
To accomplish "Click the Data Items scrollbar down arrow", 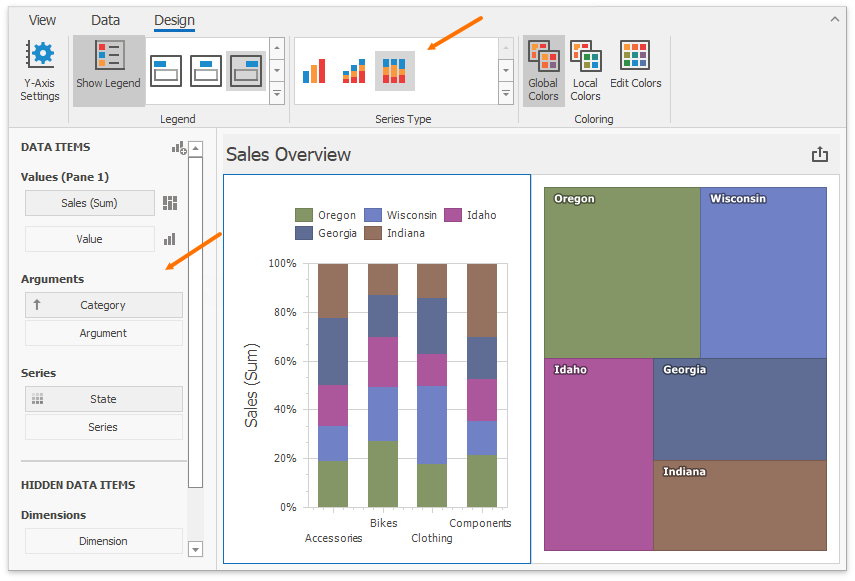I will [x=195, y=548].
